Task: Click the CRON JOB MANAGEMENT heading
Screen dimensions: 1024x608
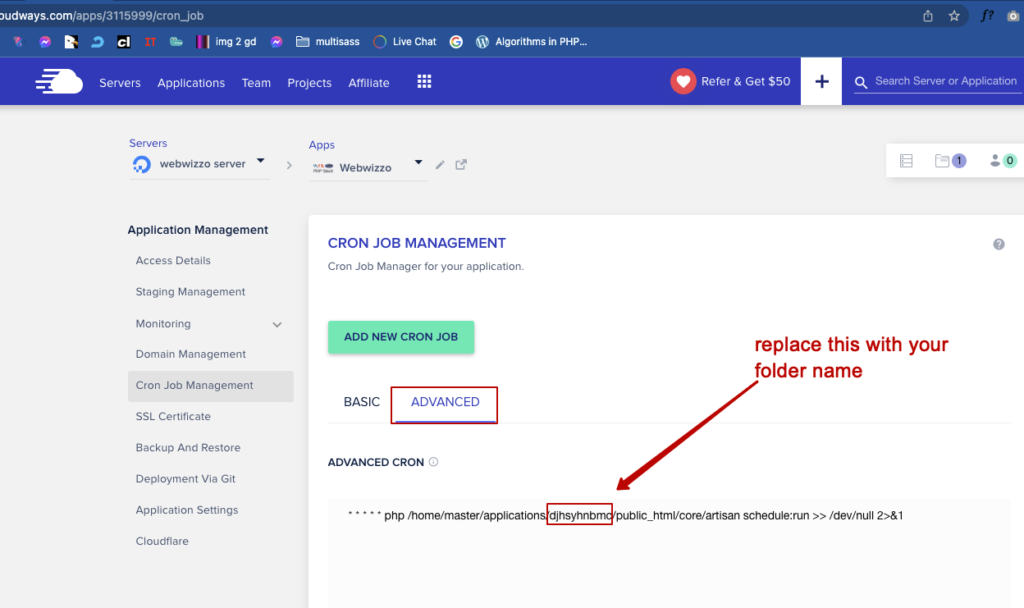Action: 417,243
